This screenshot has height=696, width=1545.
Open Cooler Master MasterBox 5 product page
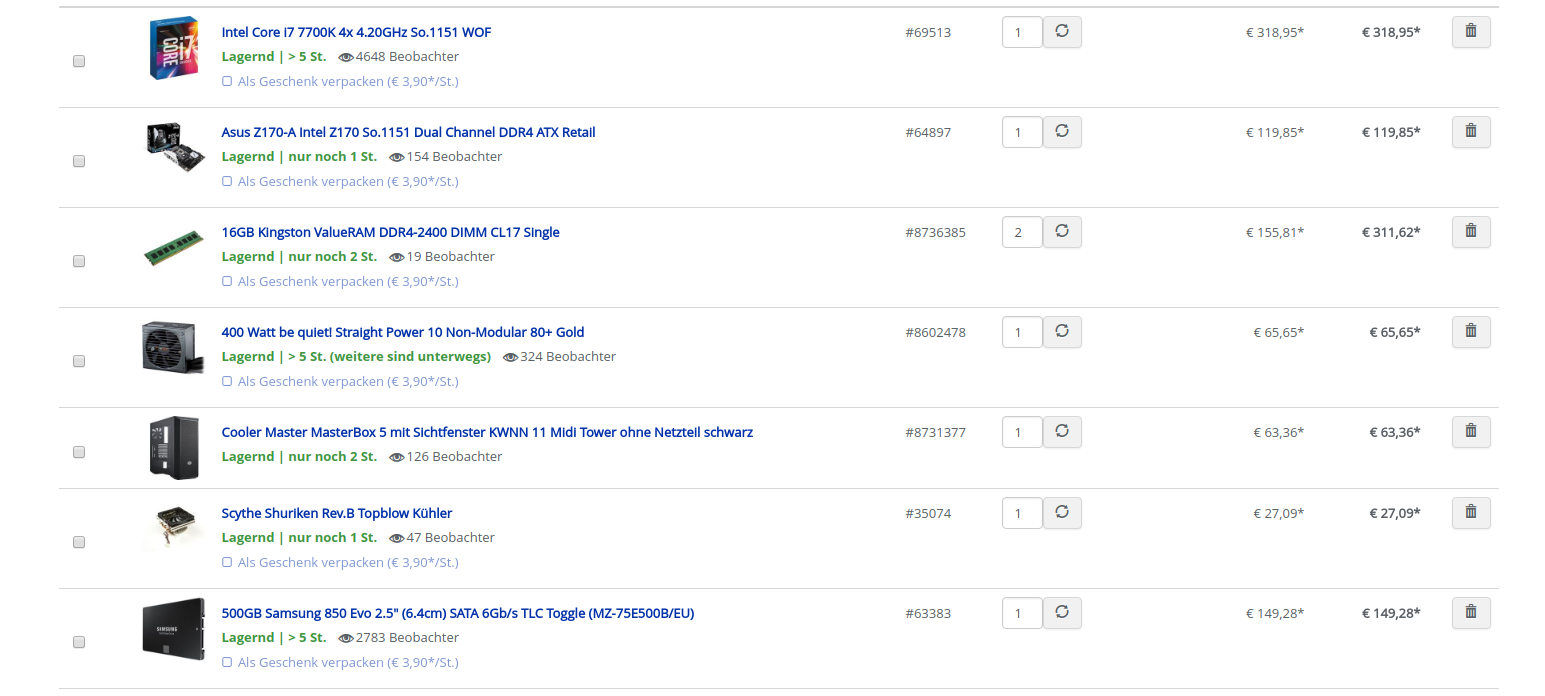tap(487, 432)
